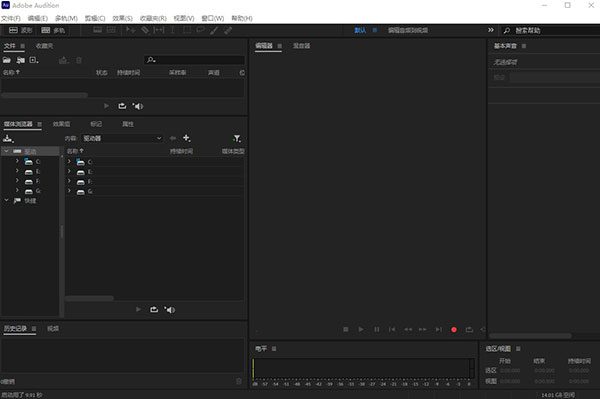Toggle auto-play speaker in Media Browser
The width and height of the screenshot is (600, 399).
[x=170, y=309]
